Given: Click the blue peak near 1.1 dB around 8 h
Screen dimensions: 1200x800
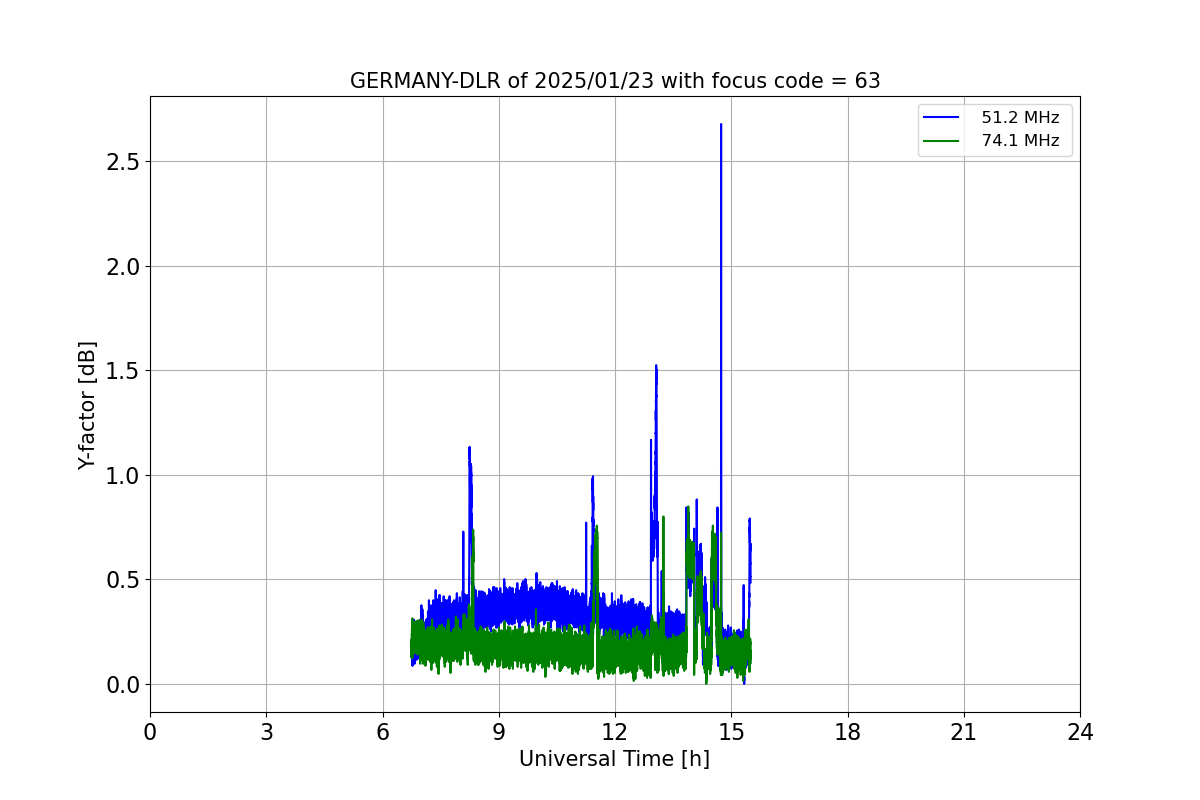Looking at the screenshot, I should pos(469,448).
